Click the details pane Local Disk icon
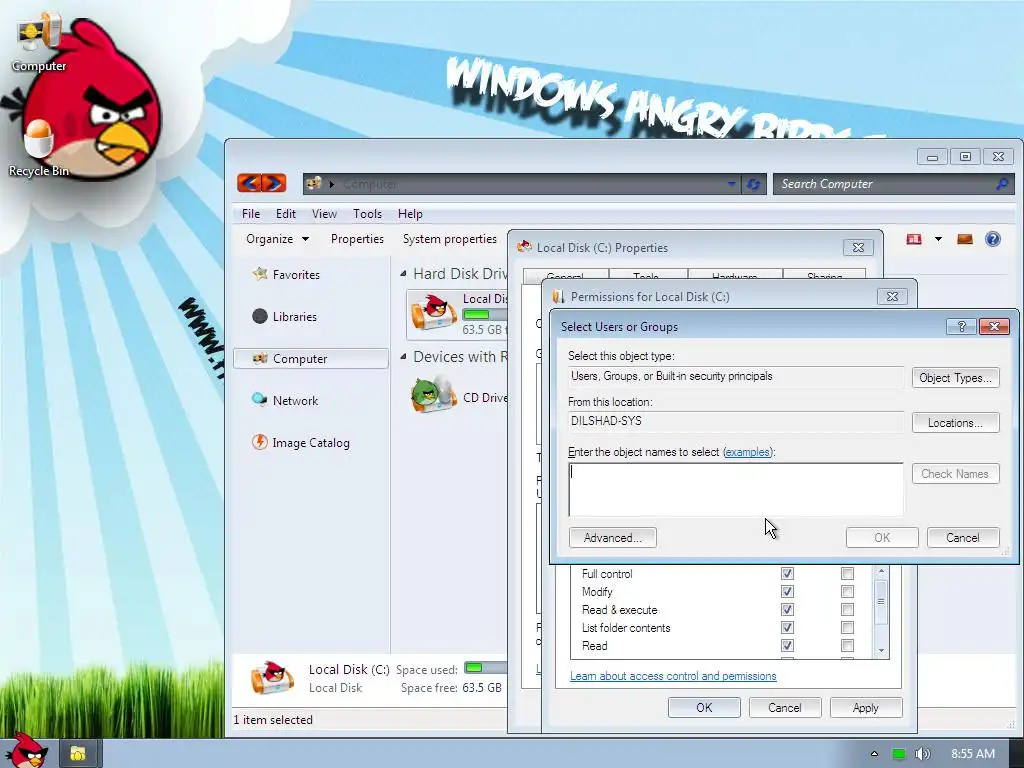Image resolution: width=1024 pixels, height=768 pixels. pyautogui.click(x=273, y=677)
